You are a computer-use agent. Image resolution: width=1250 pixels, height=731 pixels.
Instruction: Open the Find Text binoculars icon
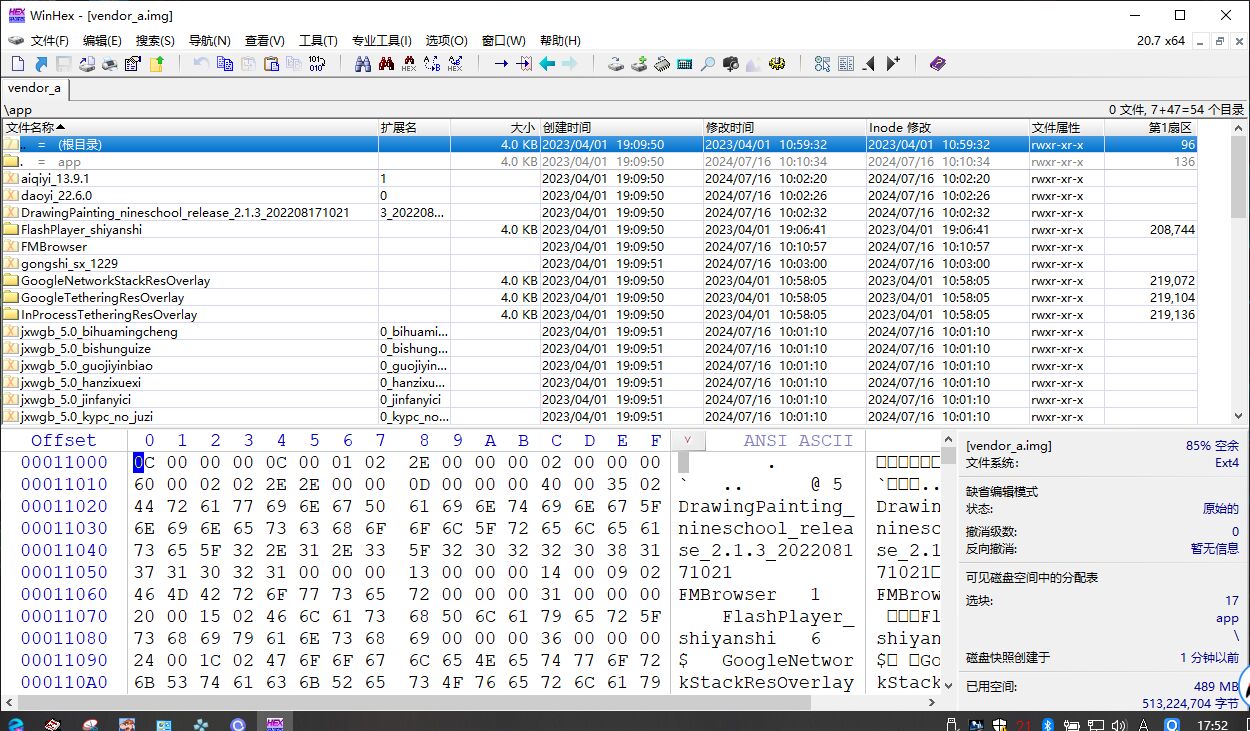362,64
